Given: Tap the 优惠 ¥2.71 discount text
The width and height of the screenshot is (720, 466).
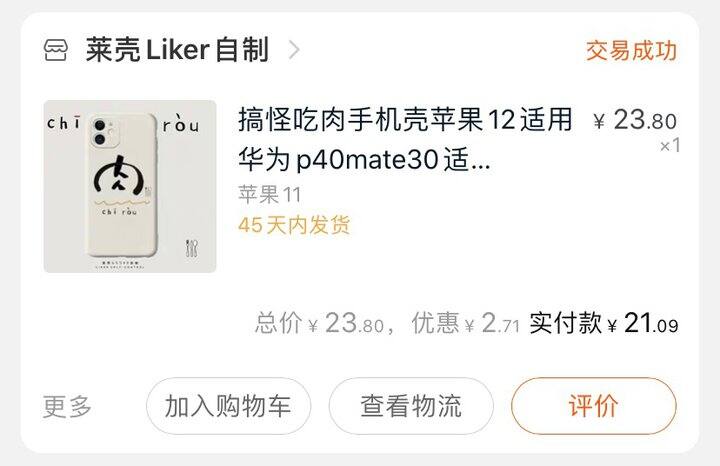Looking at the screenshot, I should [x=466, y=323].
